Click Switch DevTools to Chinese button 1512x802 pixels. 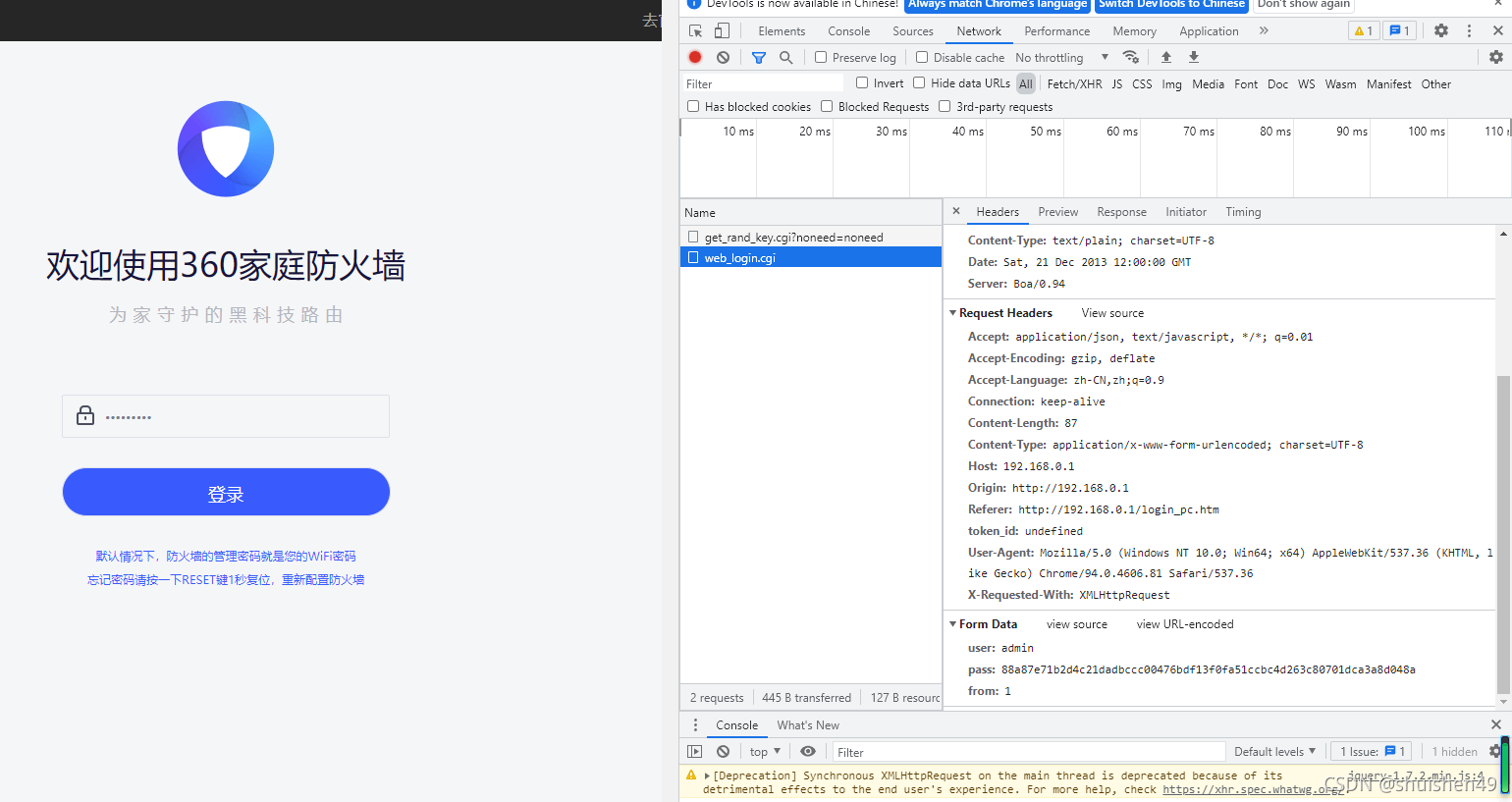coord(1171,4)
